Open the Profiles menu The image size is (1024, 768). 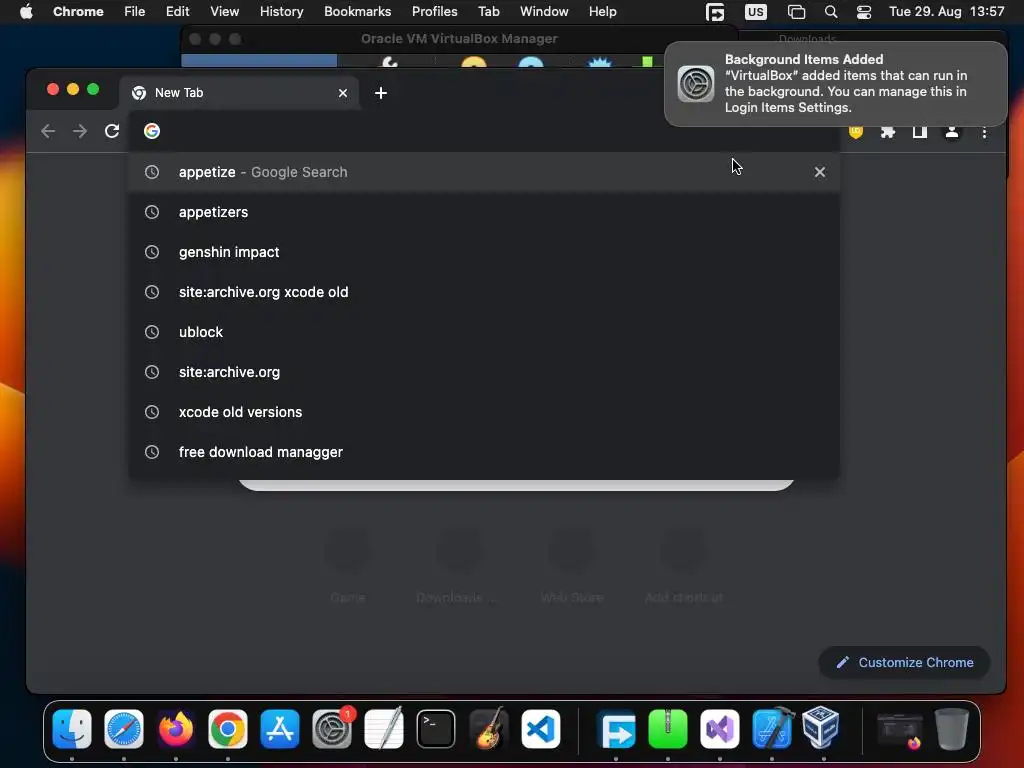[x=434, y=12]
